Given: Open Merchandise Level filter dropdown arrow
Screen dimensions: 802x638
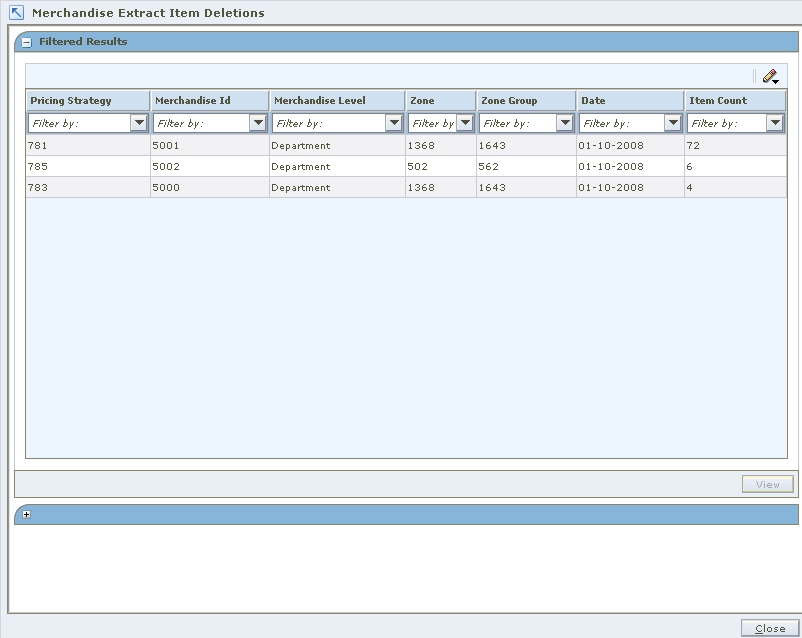Looking at the screenshot, I should coord(394,123).
